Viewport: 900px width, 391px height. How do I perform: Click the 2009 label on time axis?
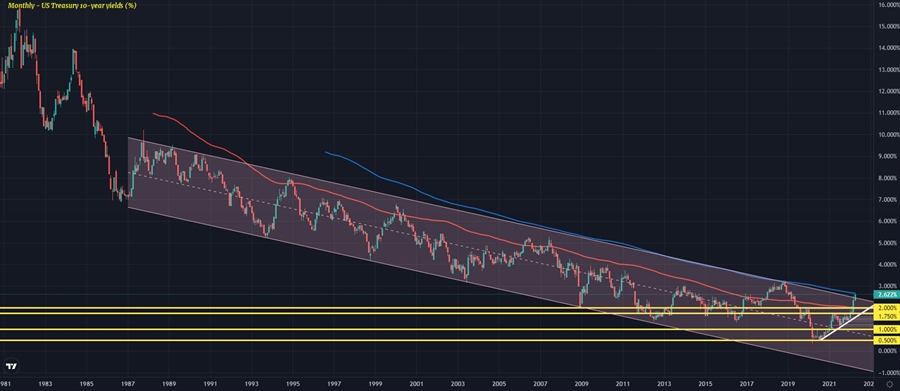(581, 384)
